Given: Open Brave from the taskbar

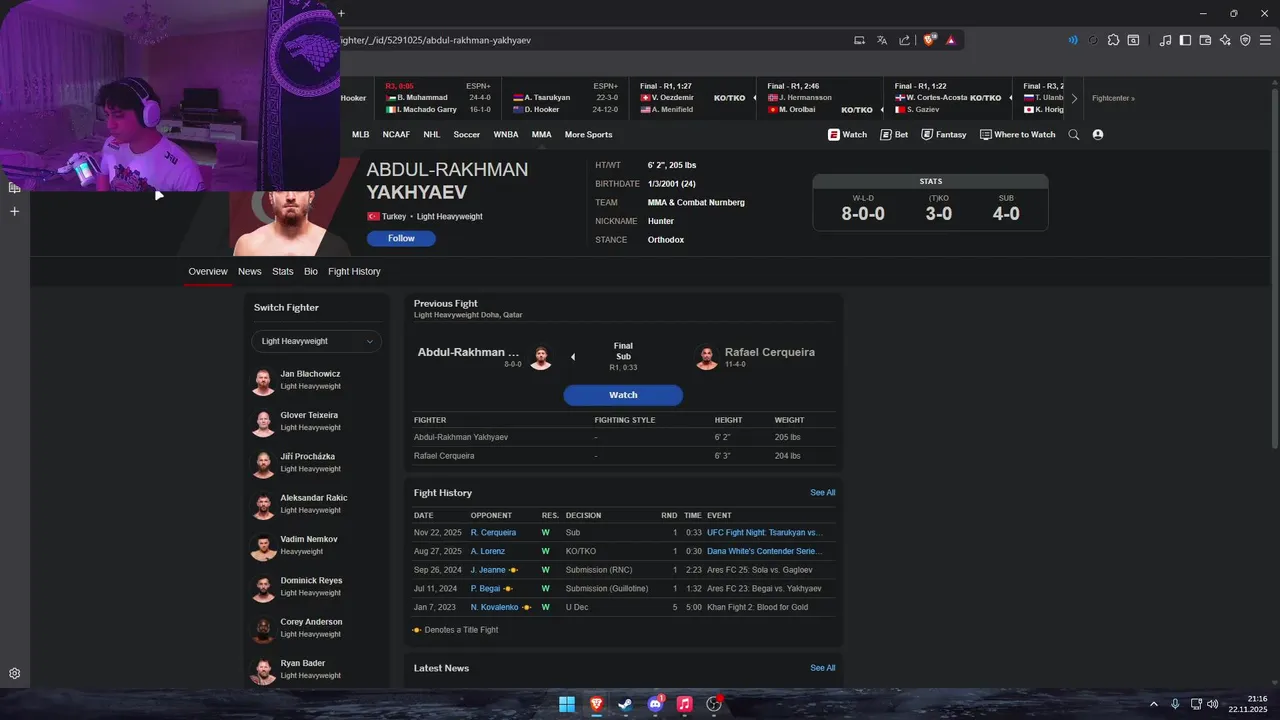Looking at the screenshot, I should point(596,704).
